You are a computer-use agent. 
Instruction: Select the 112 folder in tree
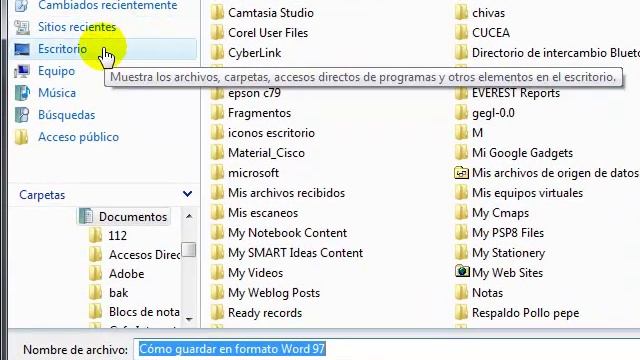118,236
